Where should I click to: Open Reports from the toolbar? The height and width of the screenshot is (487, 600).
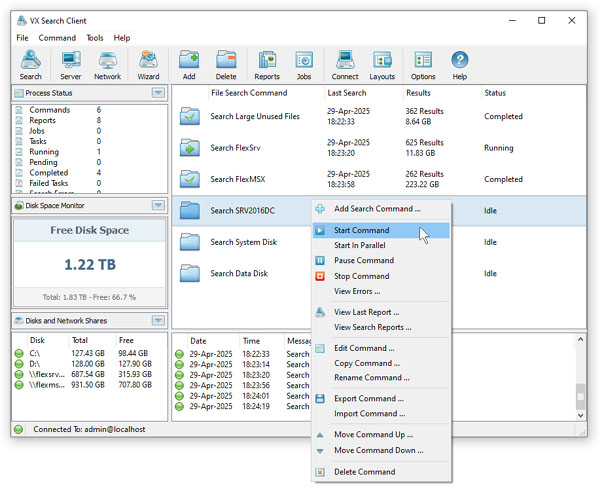(267, 65)
